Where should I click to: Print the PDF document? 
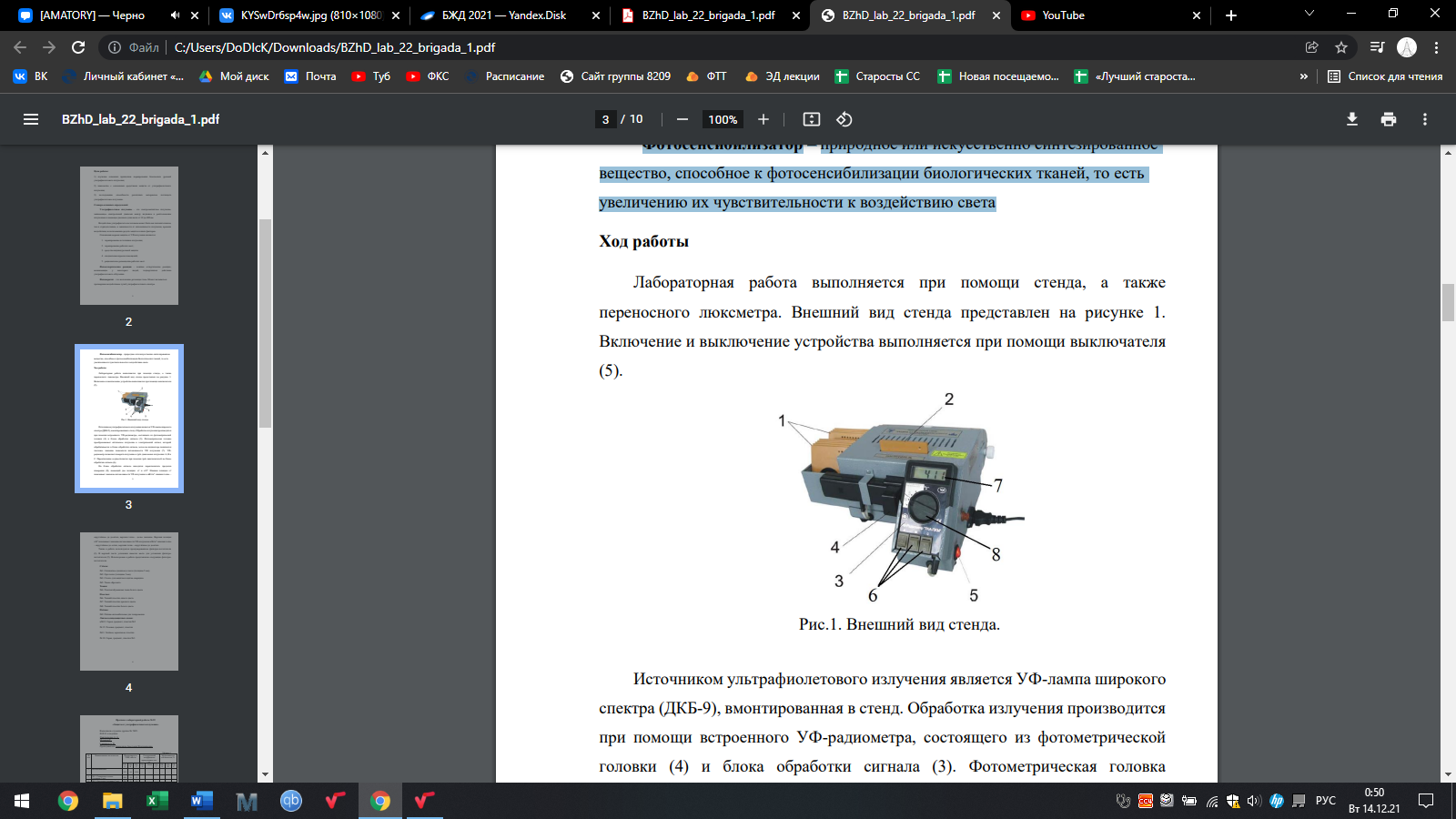[x=1389, y=119]
